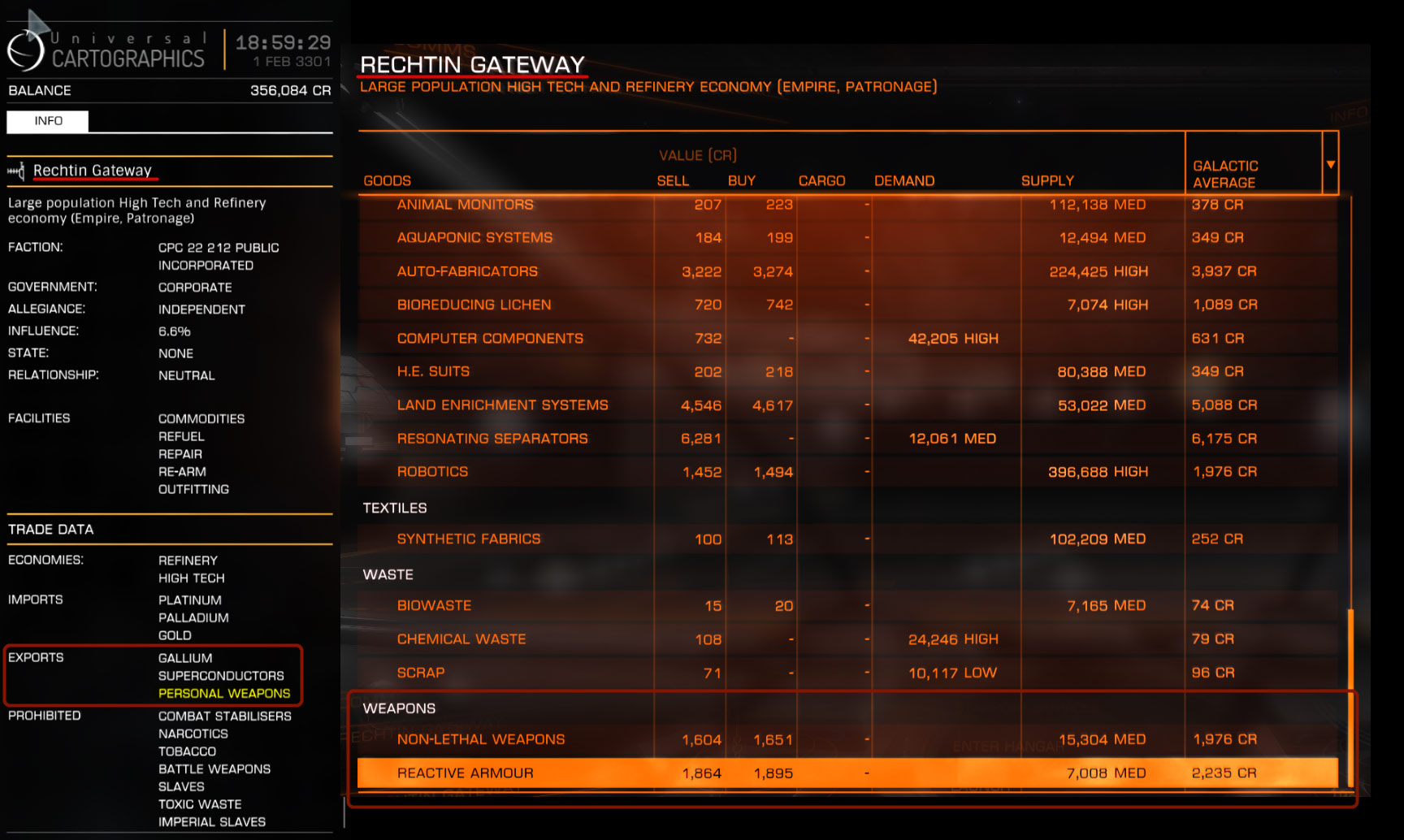Click the TEXTILES category heading
1404x840 pixels.
395,508
